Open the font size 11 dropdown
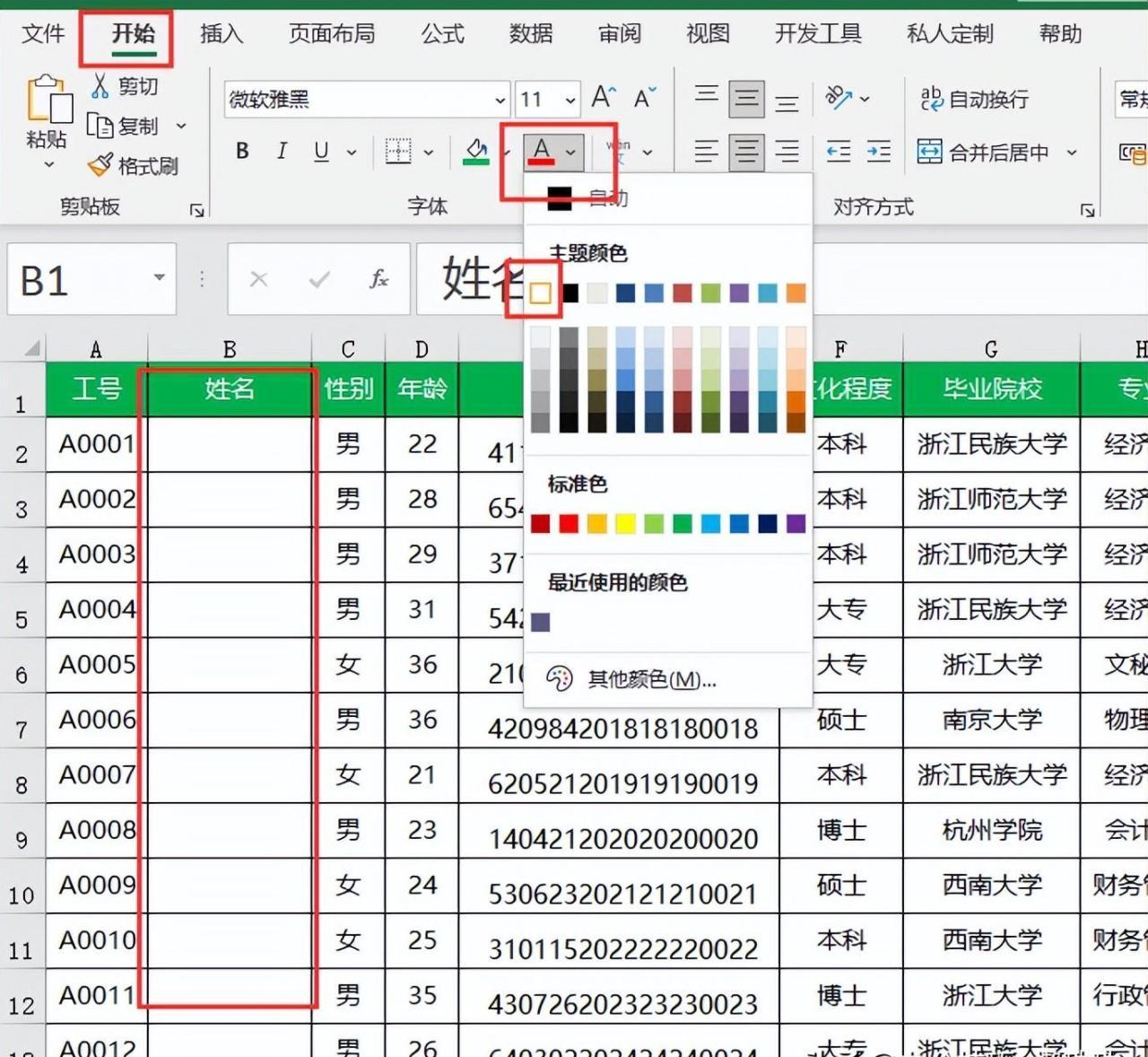The width and height of the screenshot is (1148, 1057). (570, 100)
